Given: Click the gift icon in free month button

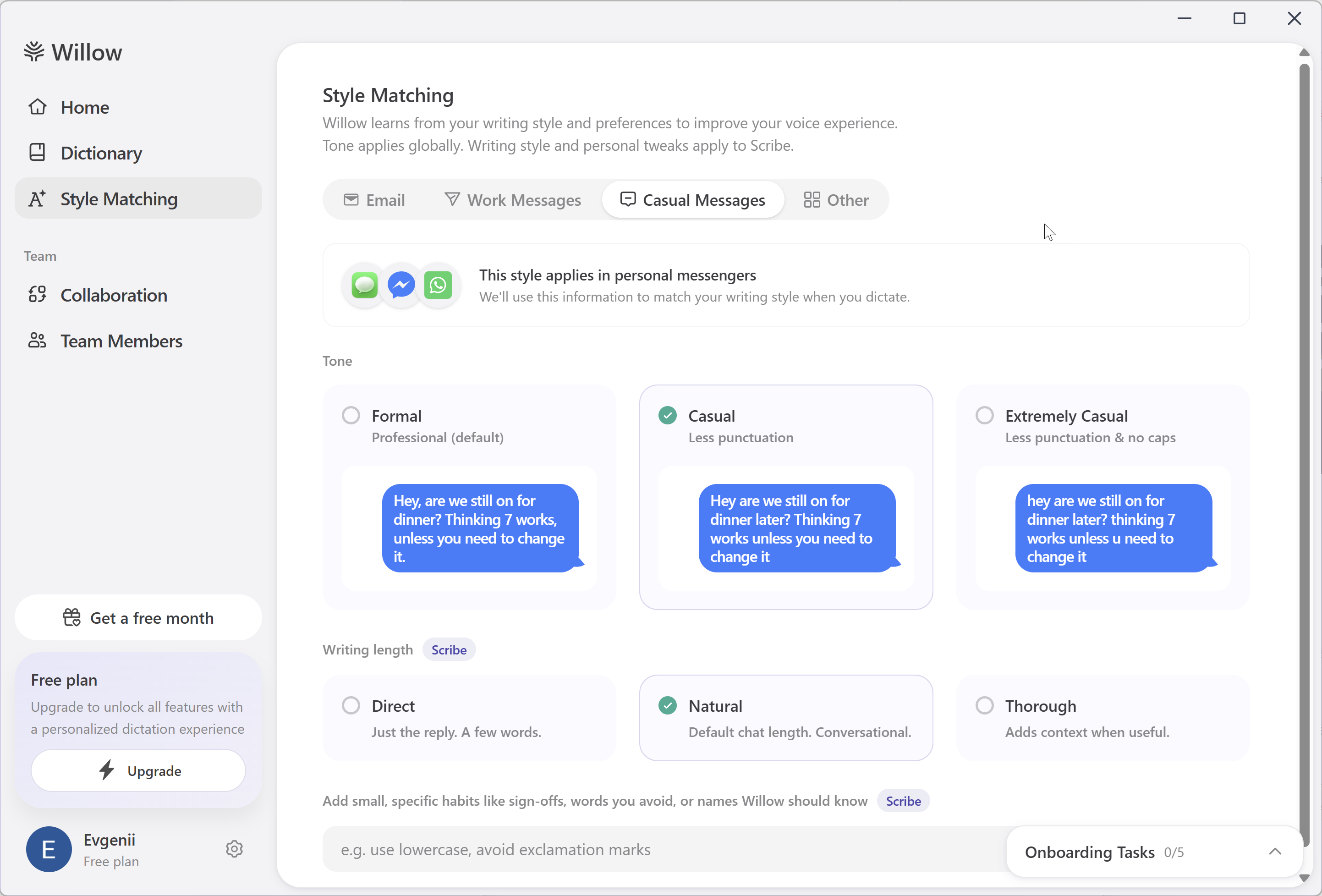Looking at the screenshot, I should (x=71, y=617).
